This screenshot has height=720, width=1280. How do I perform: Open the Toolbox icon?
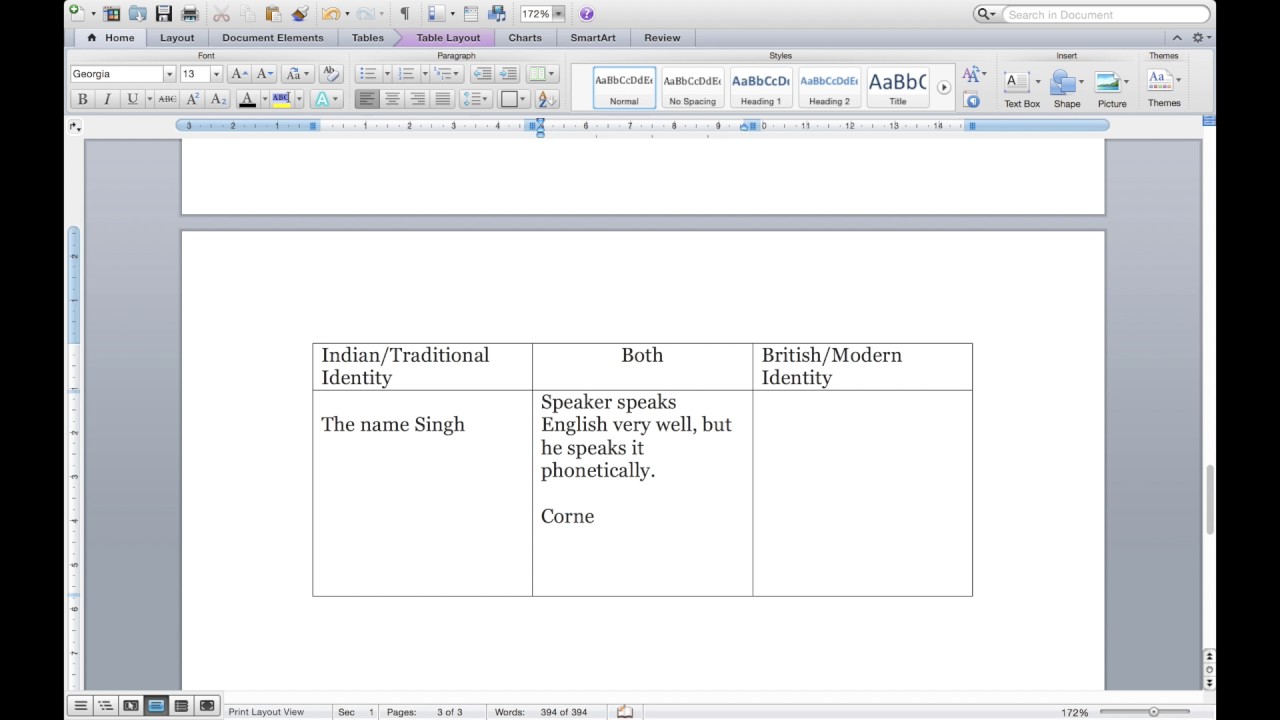click(471, 14)
